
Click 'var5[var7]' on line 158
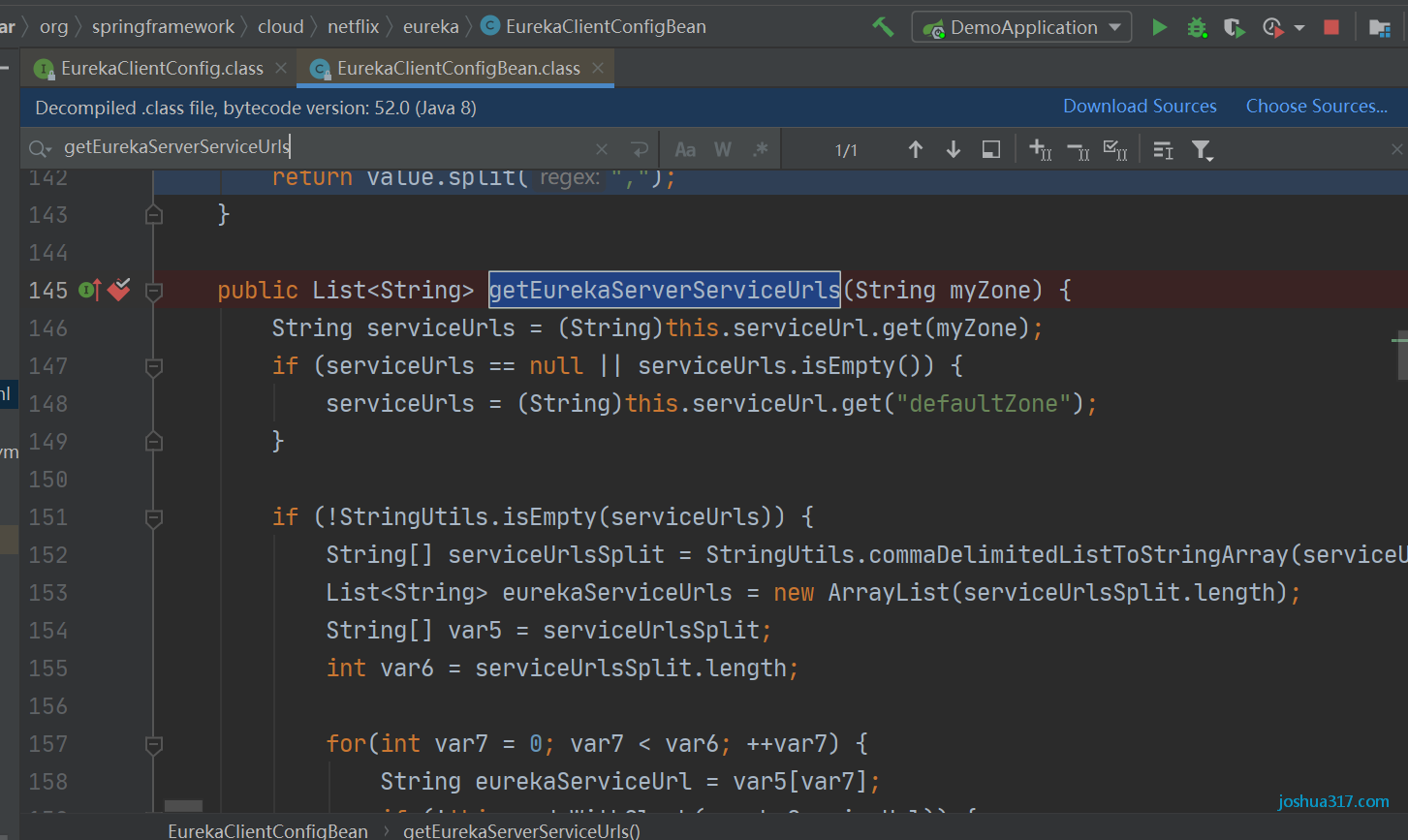tap(800, 781)
